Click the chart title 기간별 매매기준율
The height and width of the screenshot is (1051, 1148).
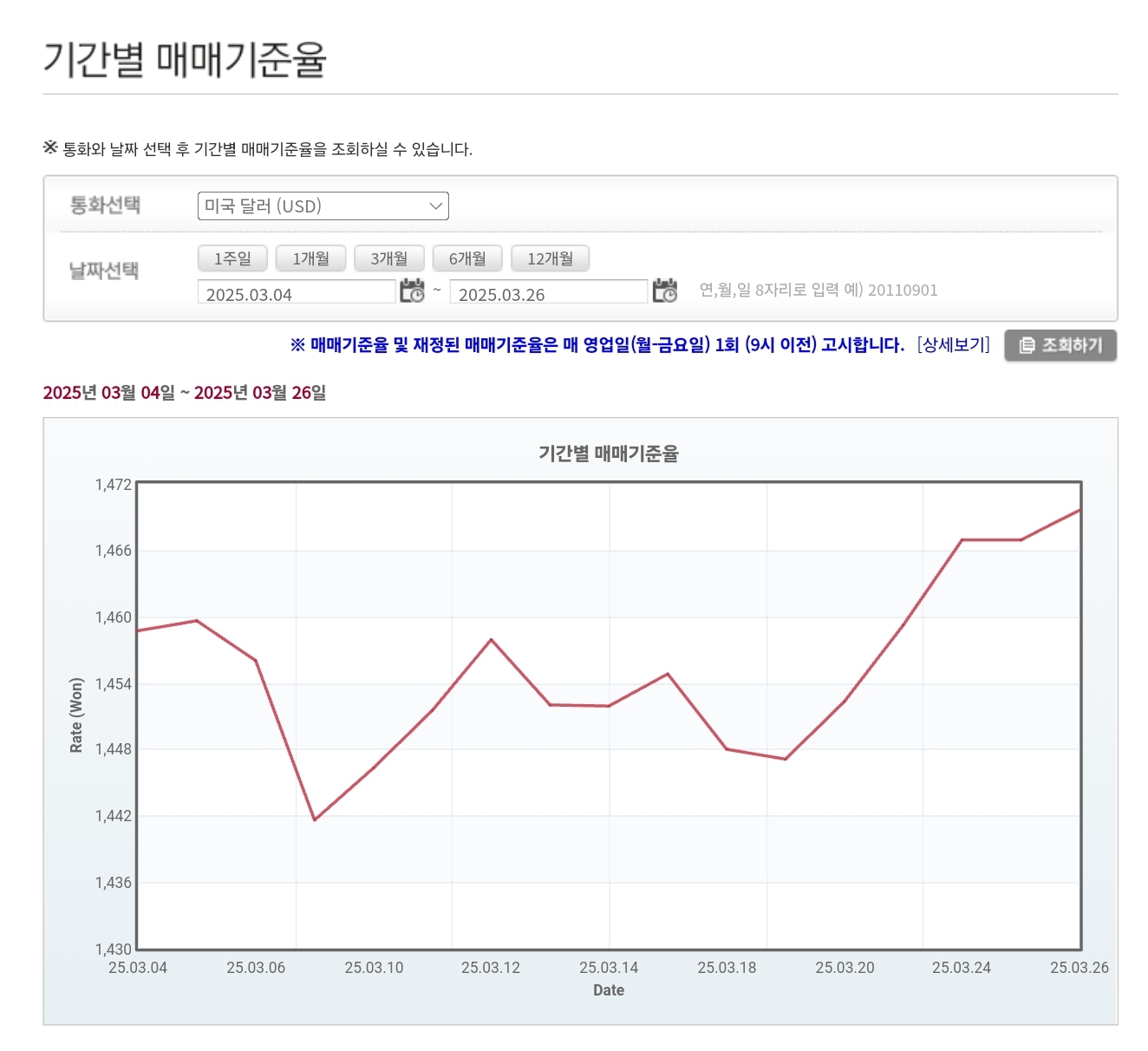609,454
